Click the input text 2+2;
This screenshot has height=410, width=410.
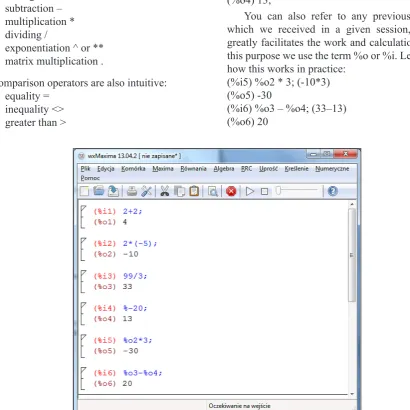click(132, 211)
